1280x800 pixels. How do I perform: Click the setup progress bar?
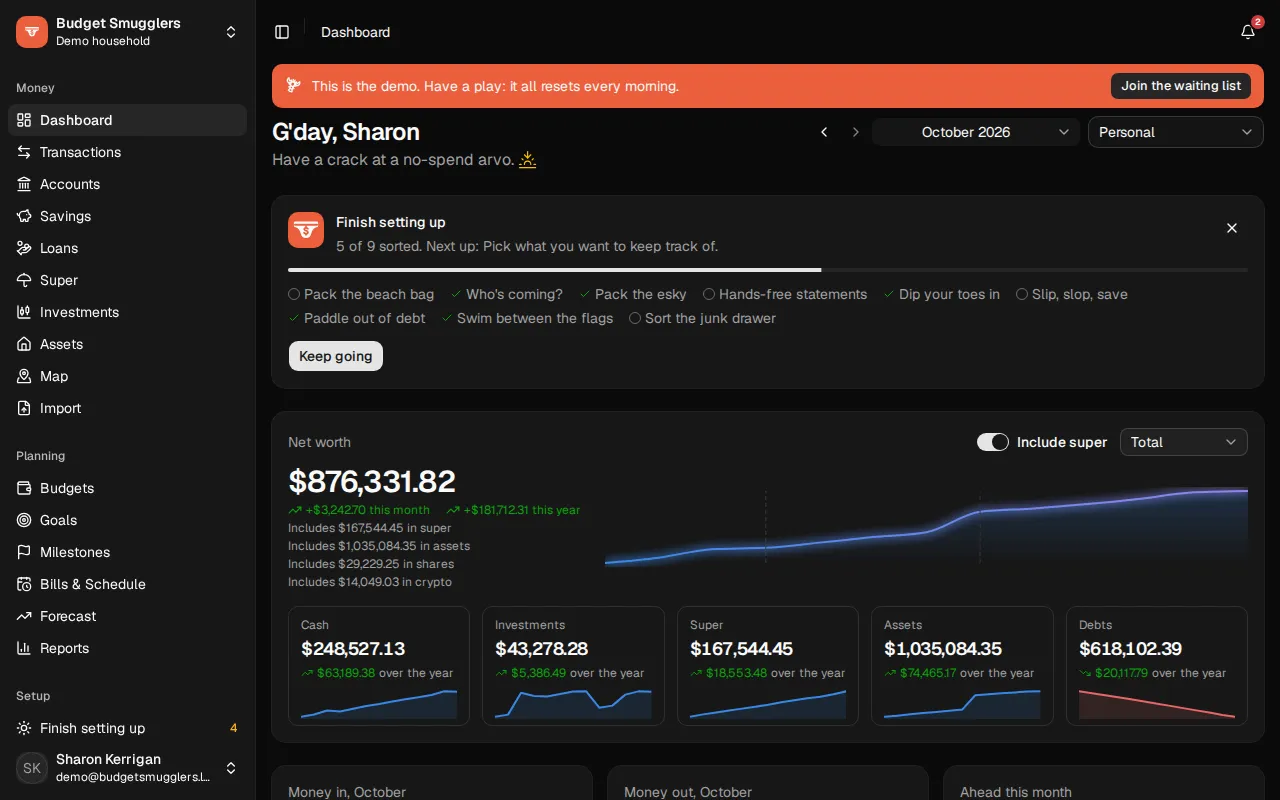[x=768, y=270]
